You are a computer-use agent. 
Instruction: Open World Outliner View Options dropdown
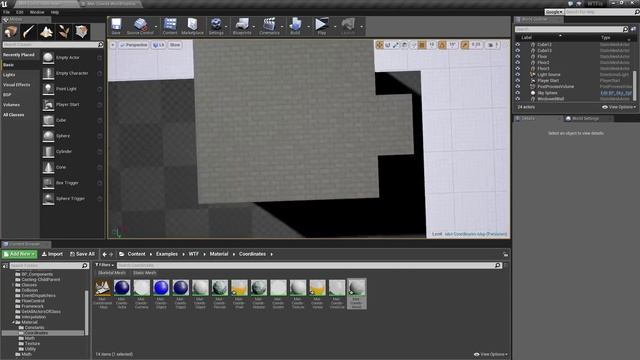619,107
